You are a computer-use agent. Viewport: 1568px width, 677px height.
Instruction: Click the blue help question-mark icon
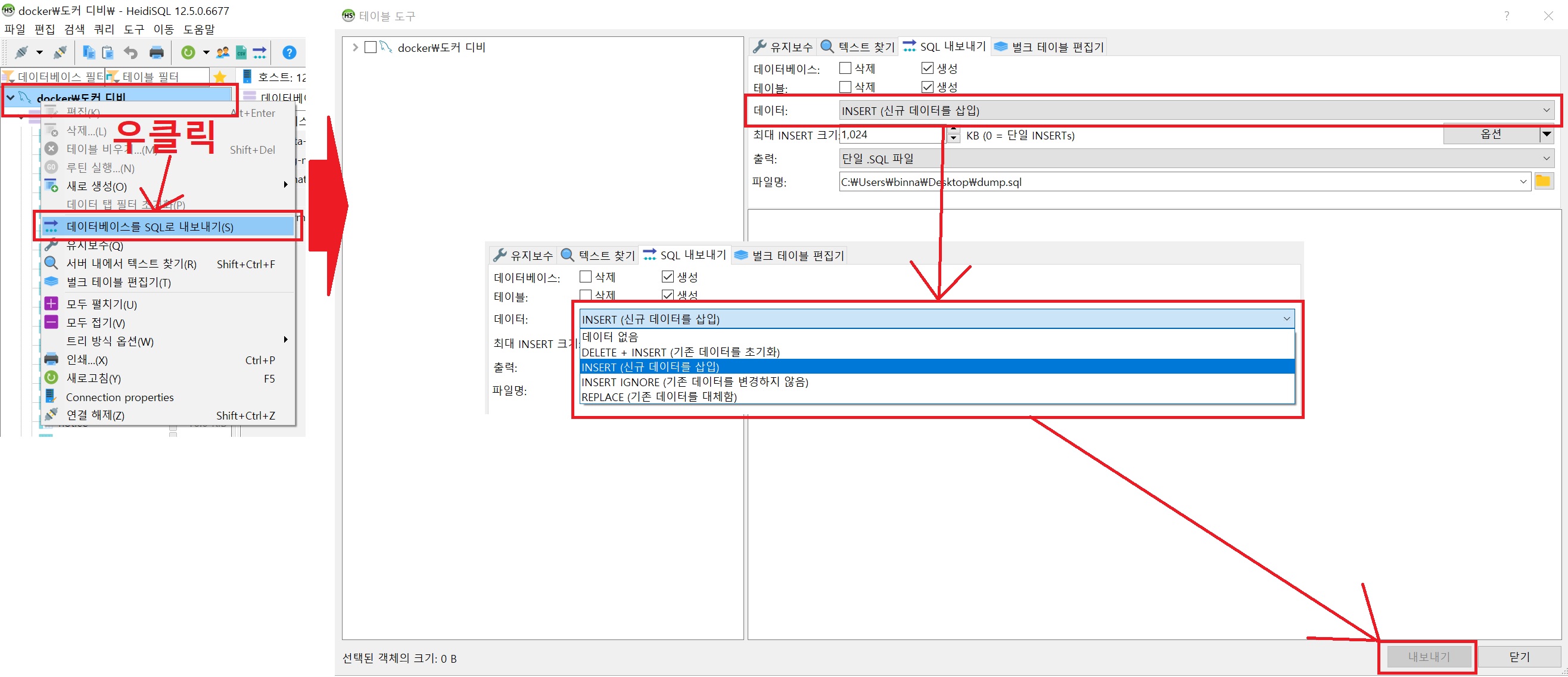coord(289,52)
